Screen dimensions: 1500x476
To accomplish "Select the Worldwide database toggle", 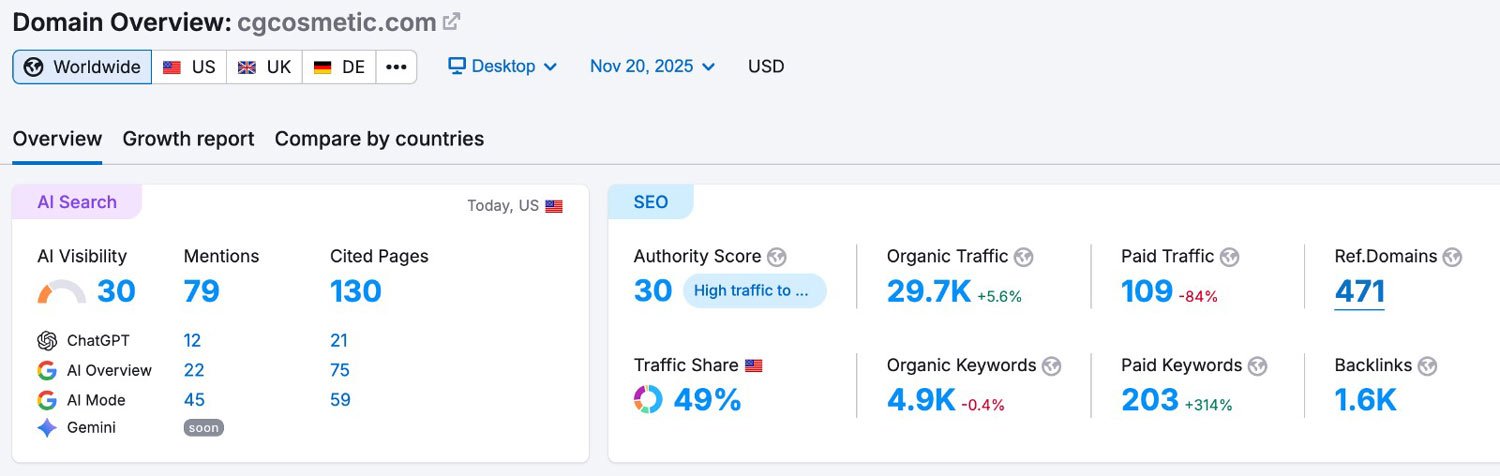I will (x=82, y=67).
